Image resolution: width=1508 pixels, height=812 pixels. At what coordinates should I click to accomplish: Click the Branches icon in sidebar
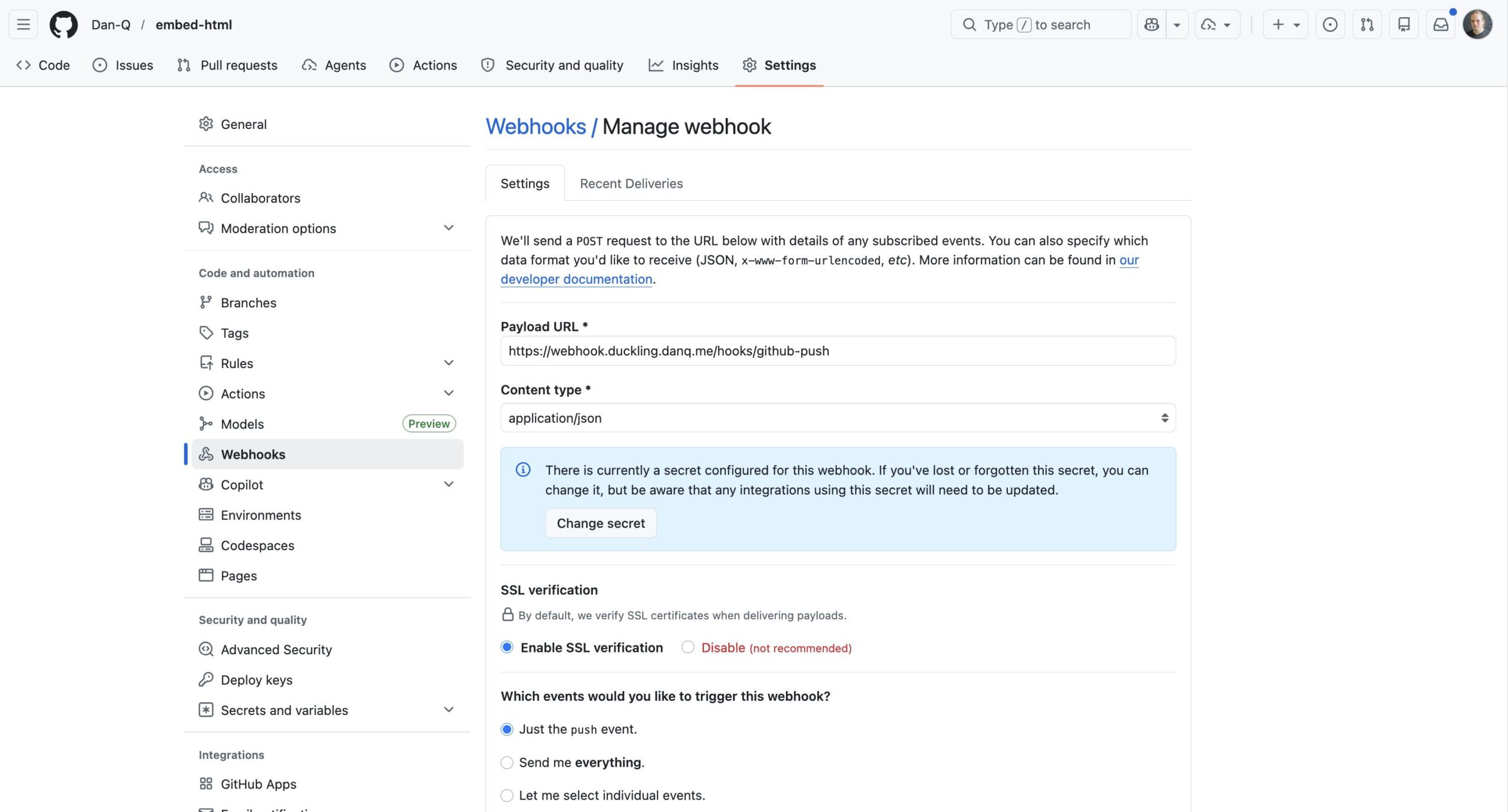pos(206,302)
